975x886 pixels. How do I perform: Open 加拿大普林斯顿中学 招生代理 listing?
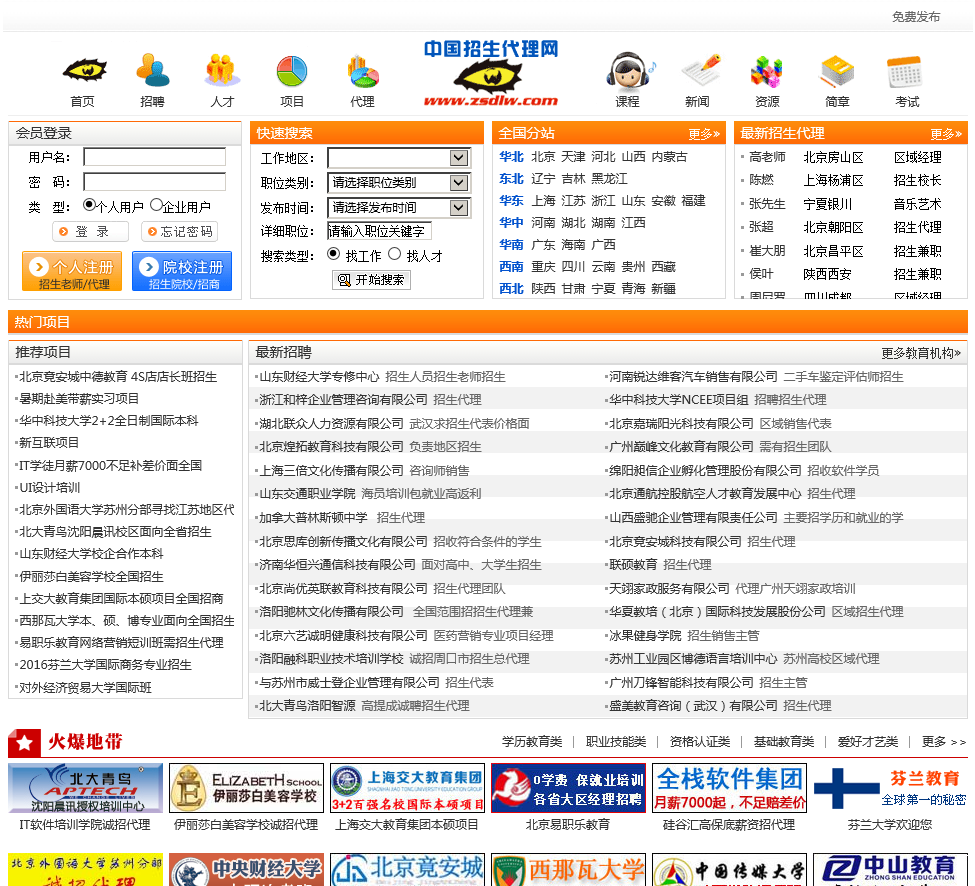[342, 517]
